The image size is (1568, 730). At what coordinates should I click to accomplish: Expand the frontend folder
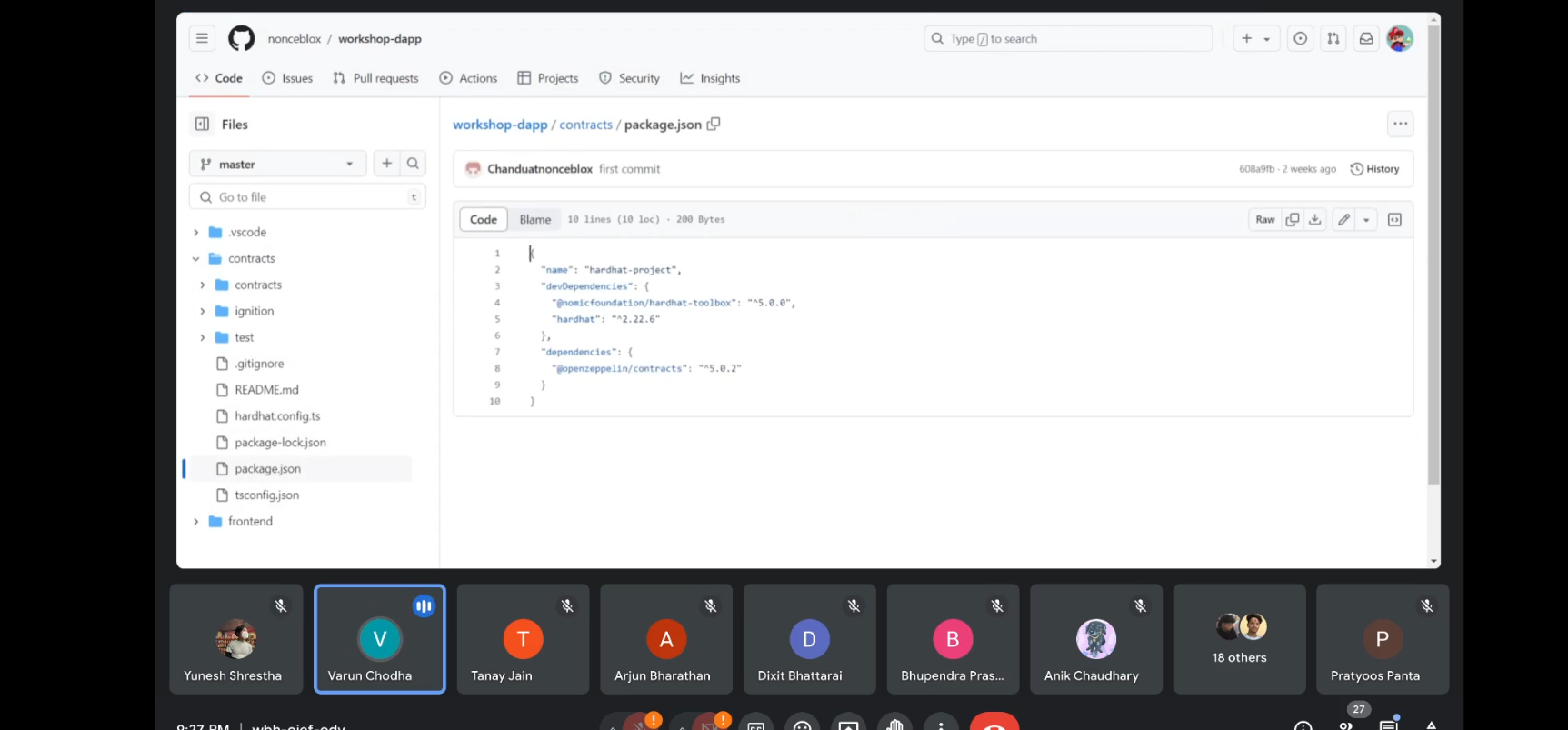196,522
